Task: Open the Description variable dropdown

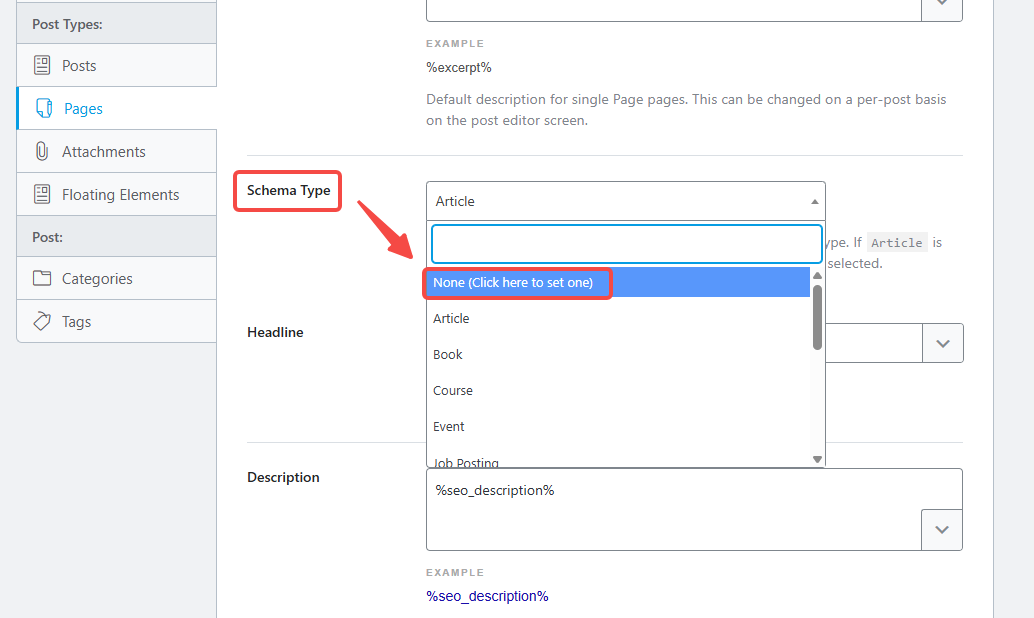Action: pos(942,530)
